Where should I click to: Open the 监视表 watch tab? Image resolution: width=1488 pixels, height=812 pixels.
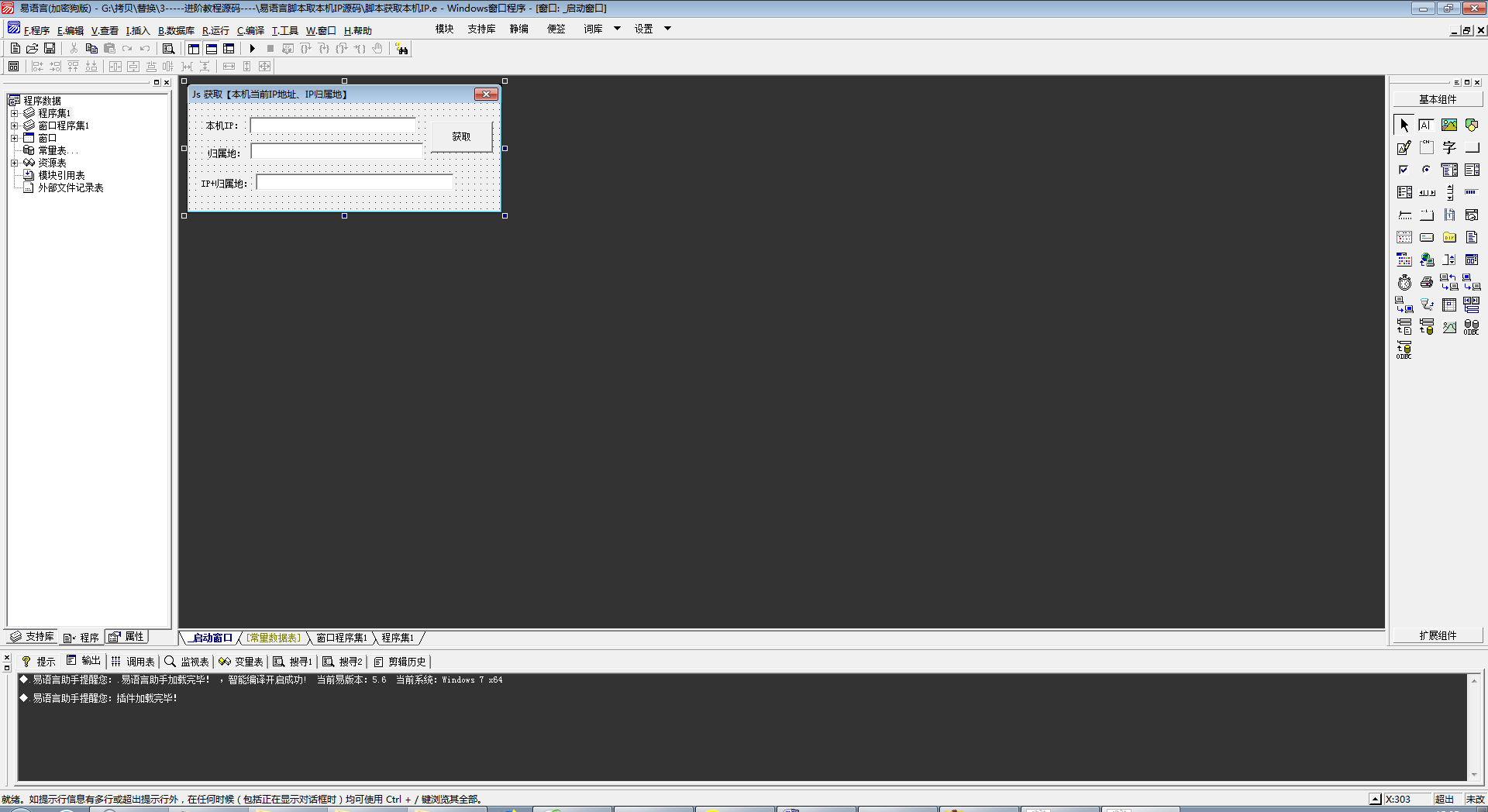tap(187, 661)
